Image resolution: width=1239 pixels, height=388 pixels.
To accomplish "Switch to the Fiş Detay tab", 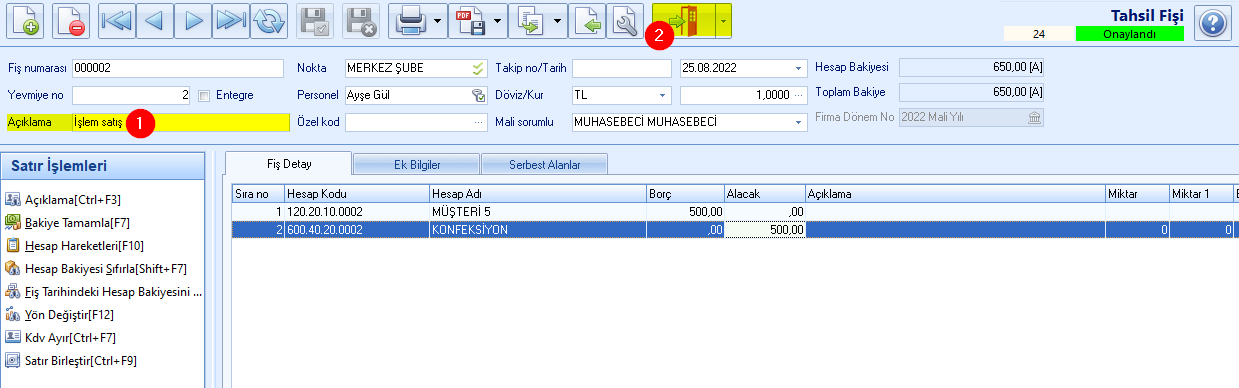I will tap(290, 163).
